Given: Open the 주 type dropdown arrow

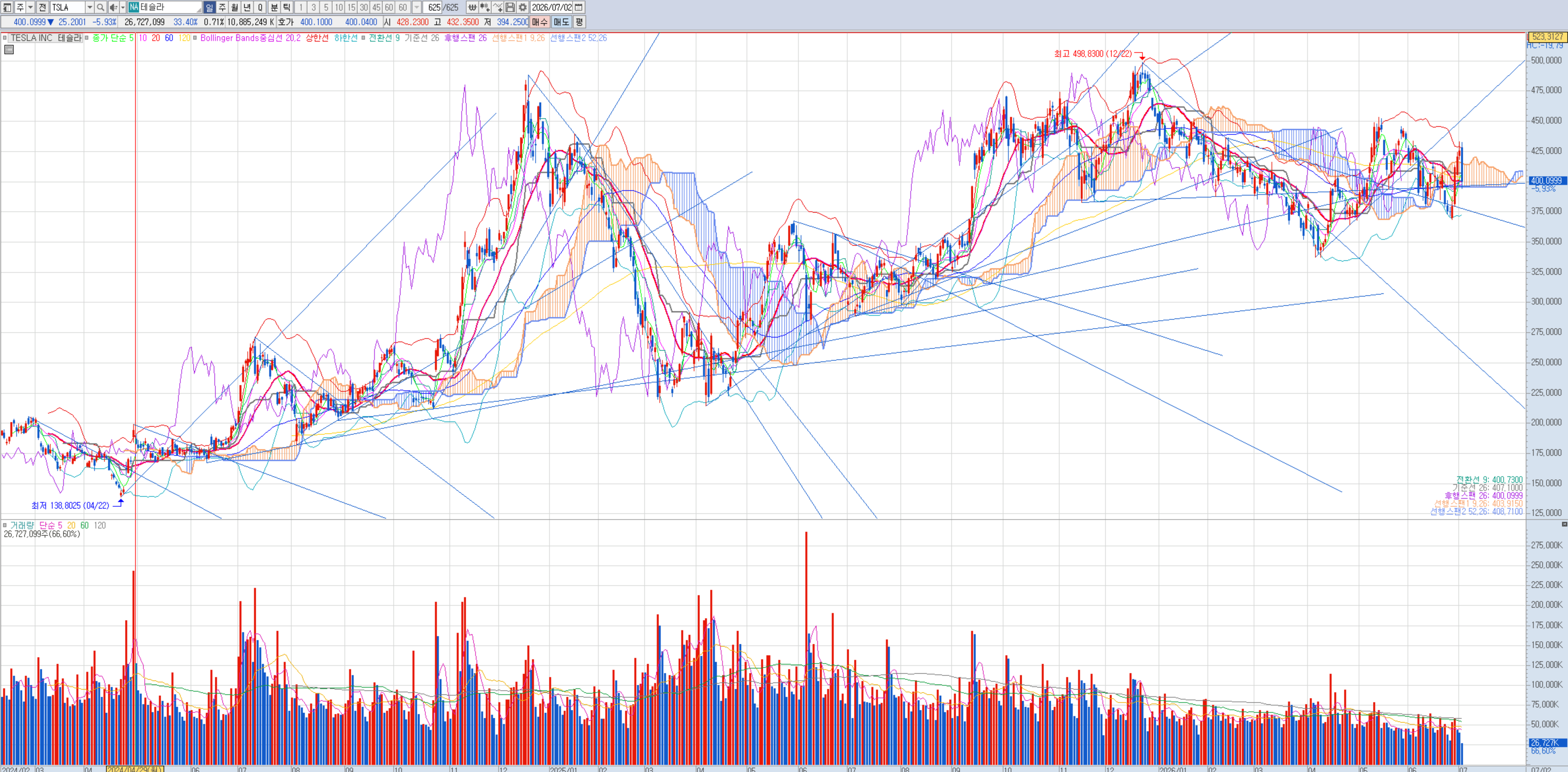Looking at the screenshot, I should [x=30, y=7].
